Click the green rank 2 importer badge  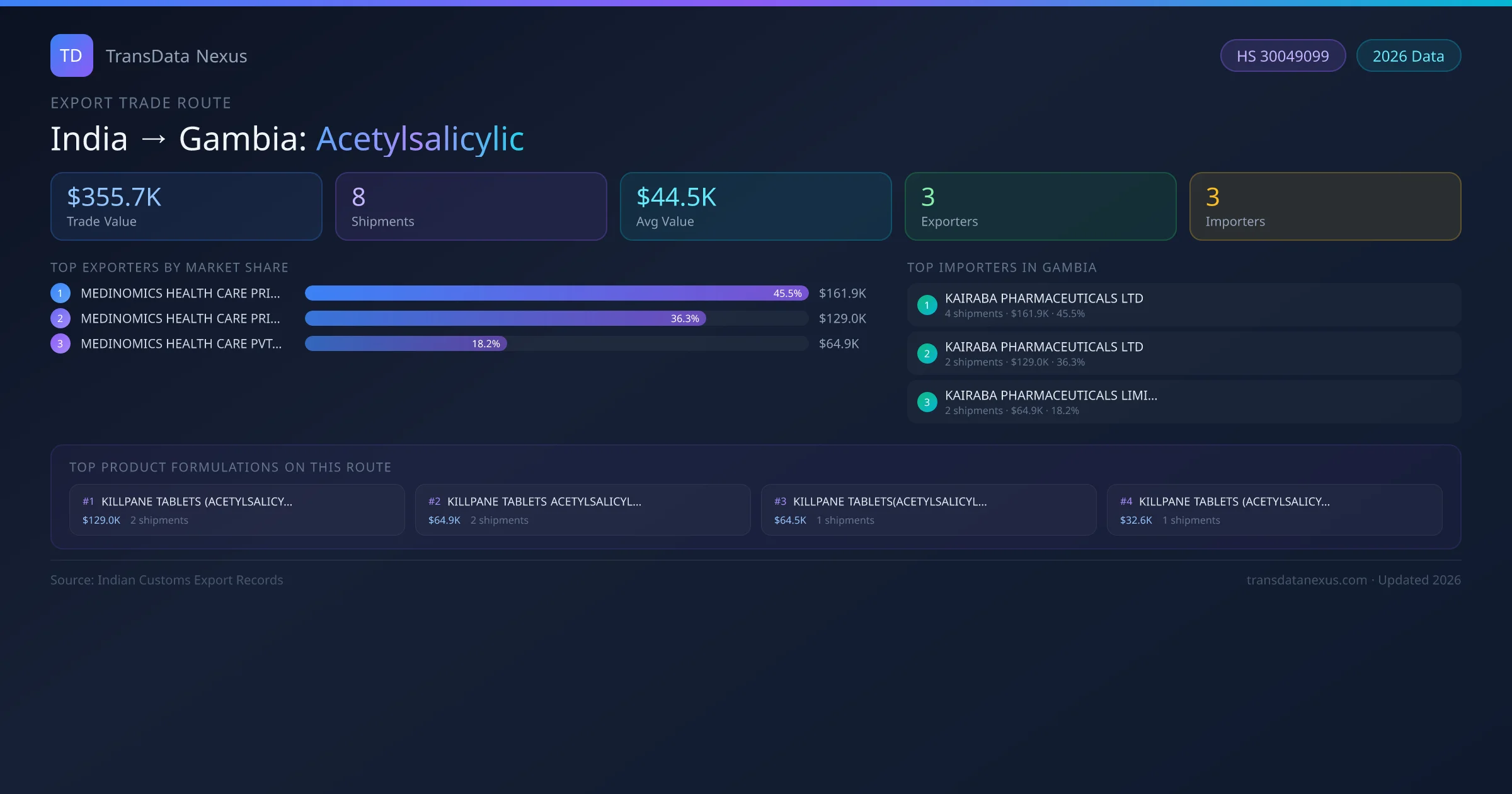[927, 354]
